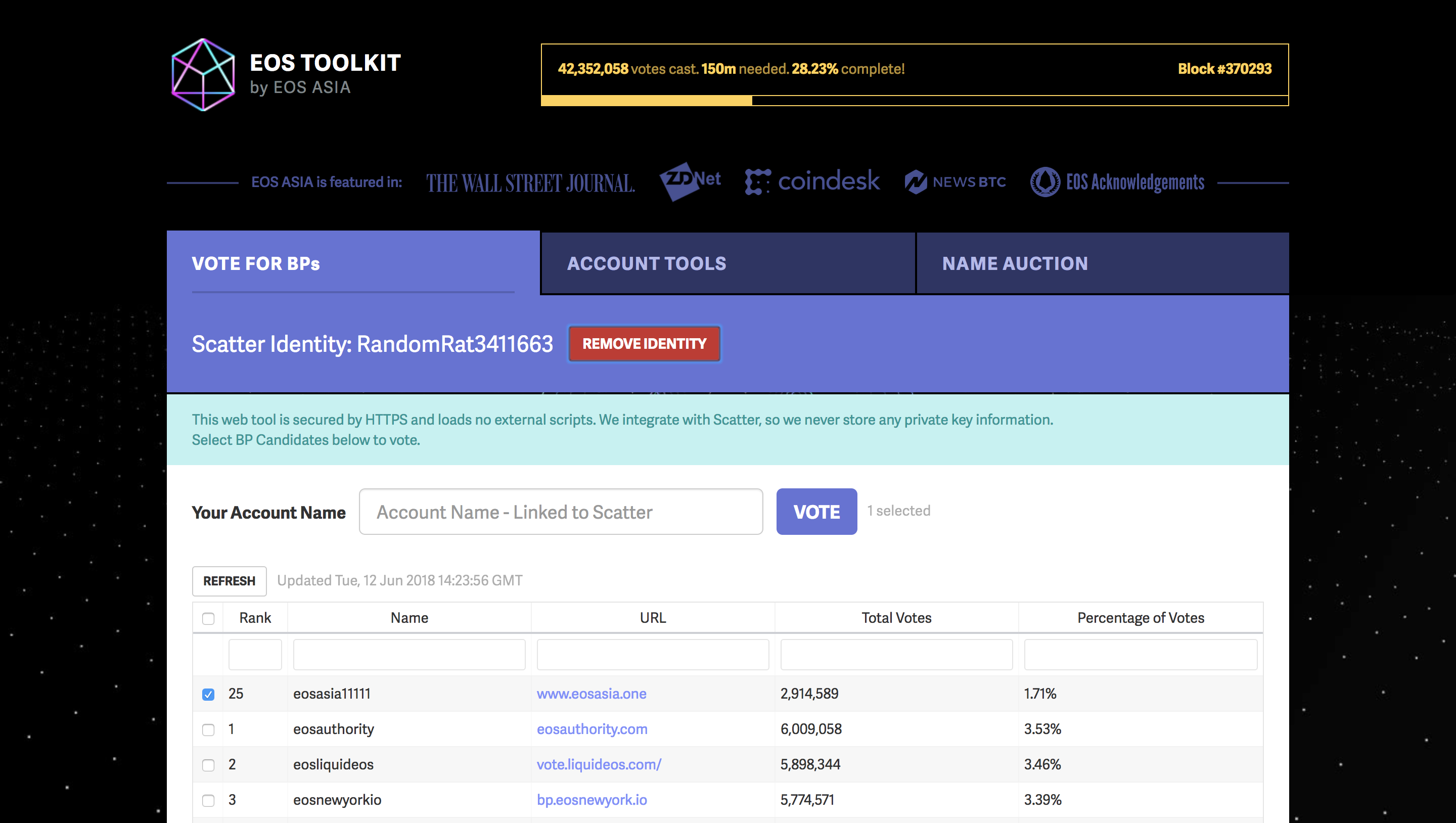1456x823 pixels.
Task: Open the Wall Street Journal logo
Action: [530, 182]
